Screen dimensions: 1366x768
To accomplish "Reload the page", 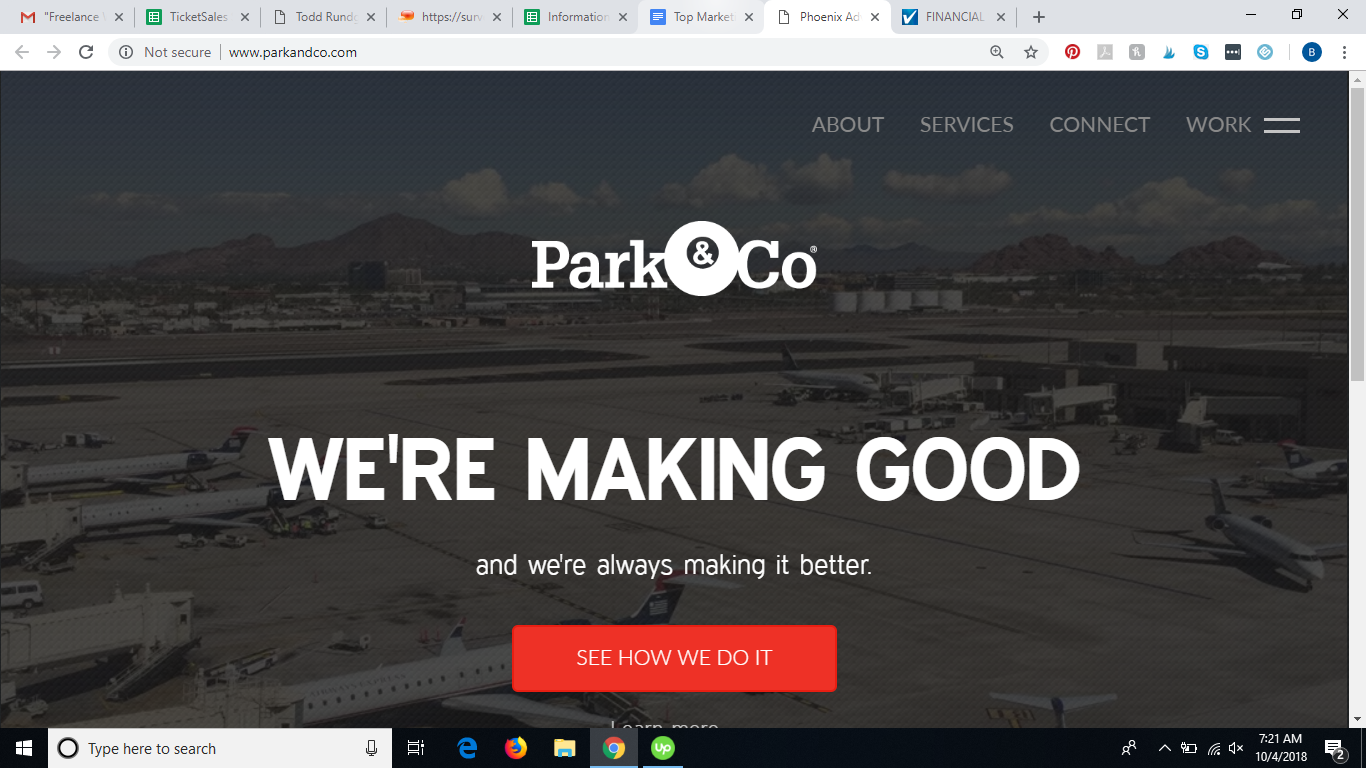I will 86,52.
